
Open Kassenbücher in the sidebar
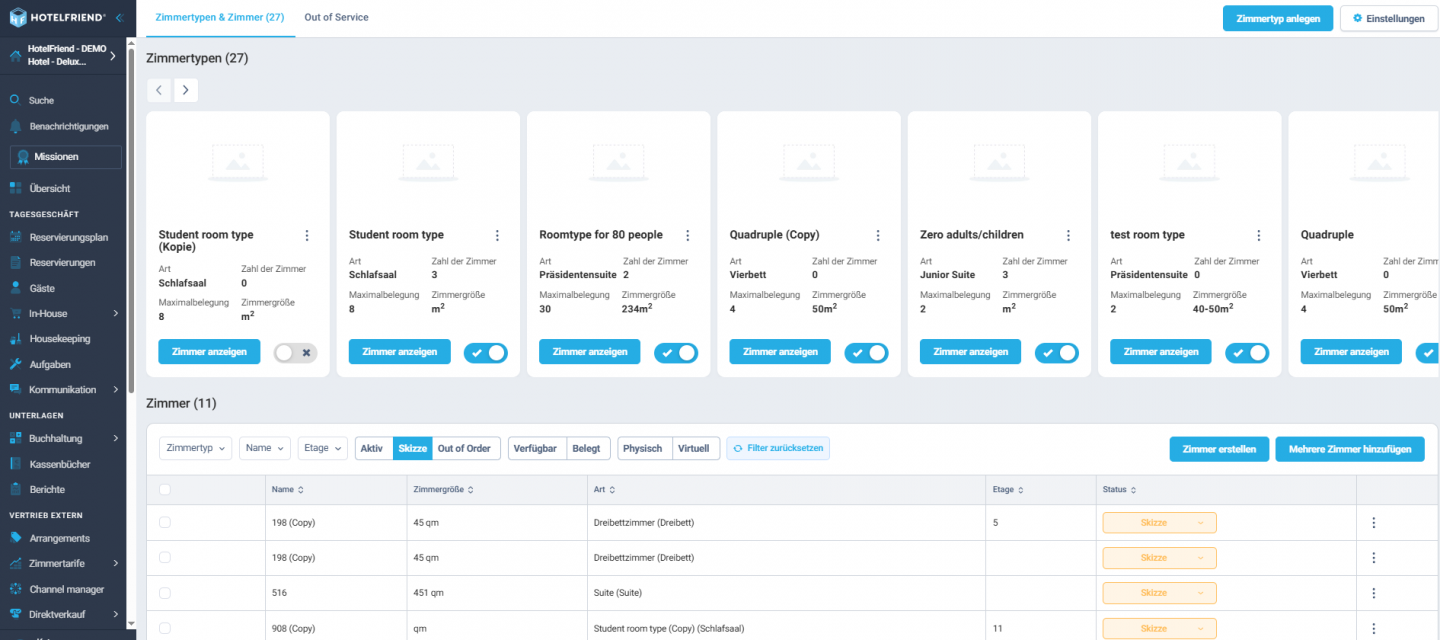coord(60,464)
